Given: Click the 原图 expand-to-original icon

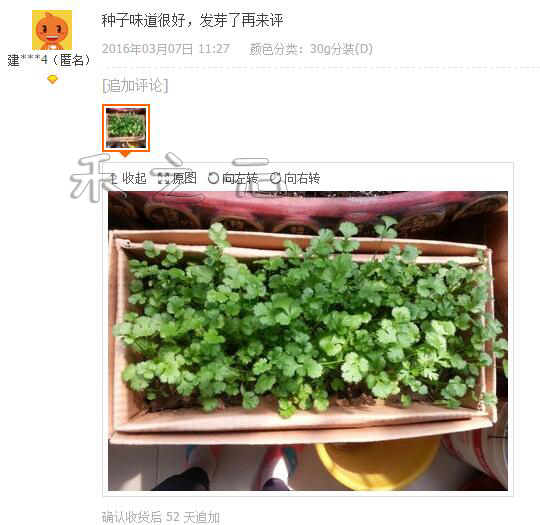Looking at the screenshot, I should coord(163,178).
